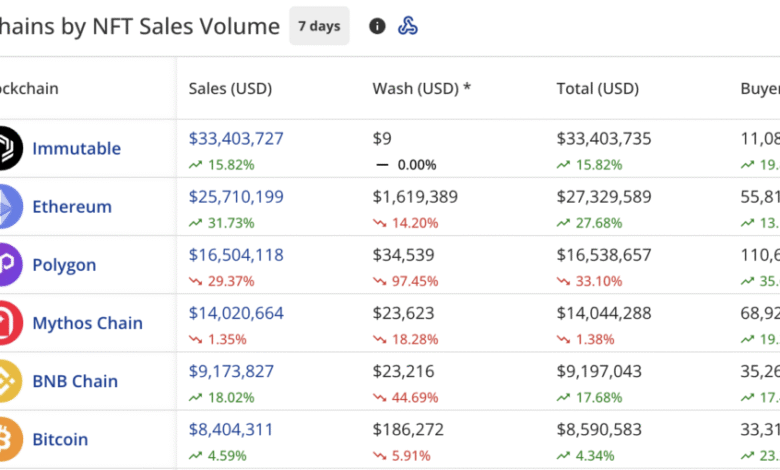Click the blue webhook icon in header
The width and height of the screenshot is (780, 470).
407,26
